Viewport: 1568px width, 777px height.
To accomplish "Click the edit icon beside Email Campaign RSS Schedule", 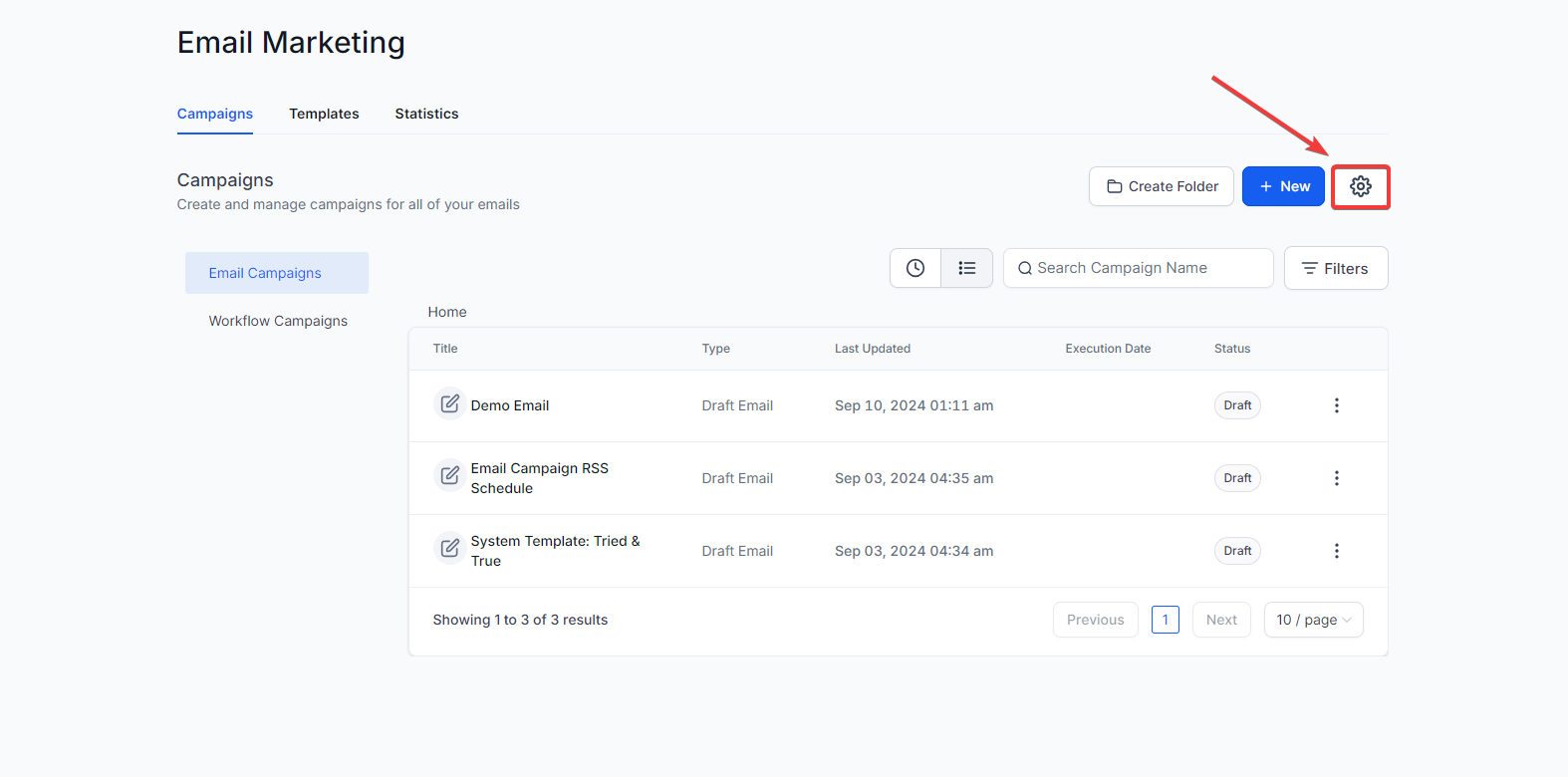I will point(450,475).
